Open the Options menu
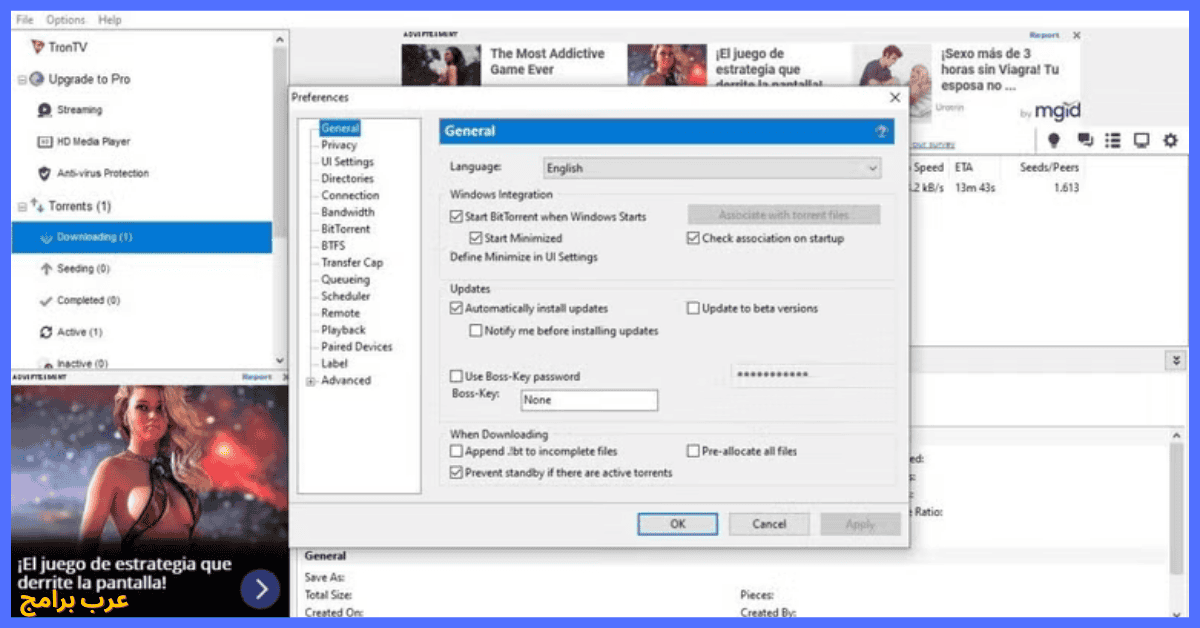Screen dimensions: 1200x628 (66, 20)
